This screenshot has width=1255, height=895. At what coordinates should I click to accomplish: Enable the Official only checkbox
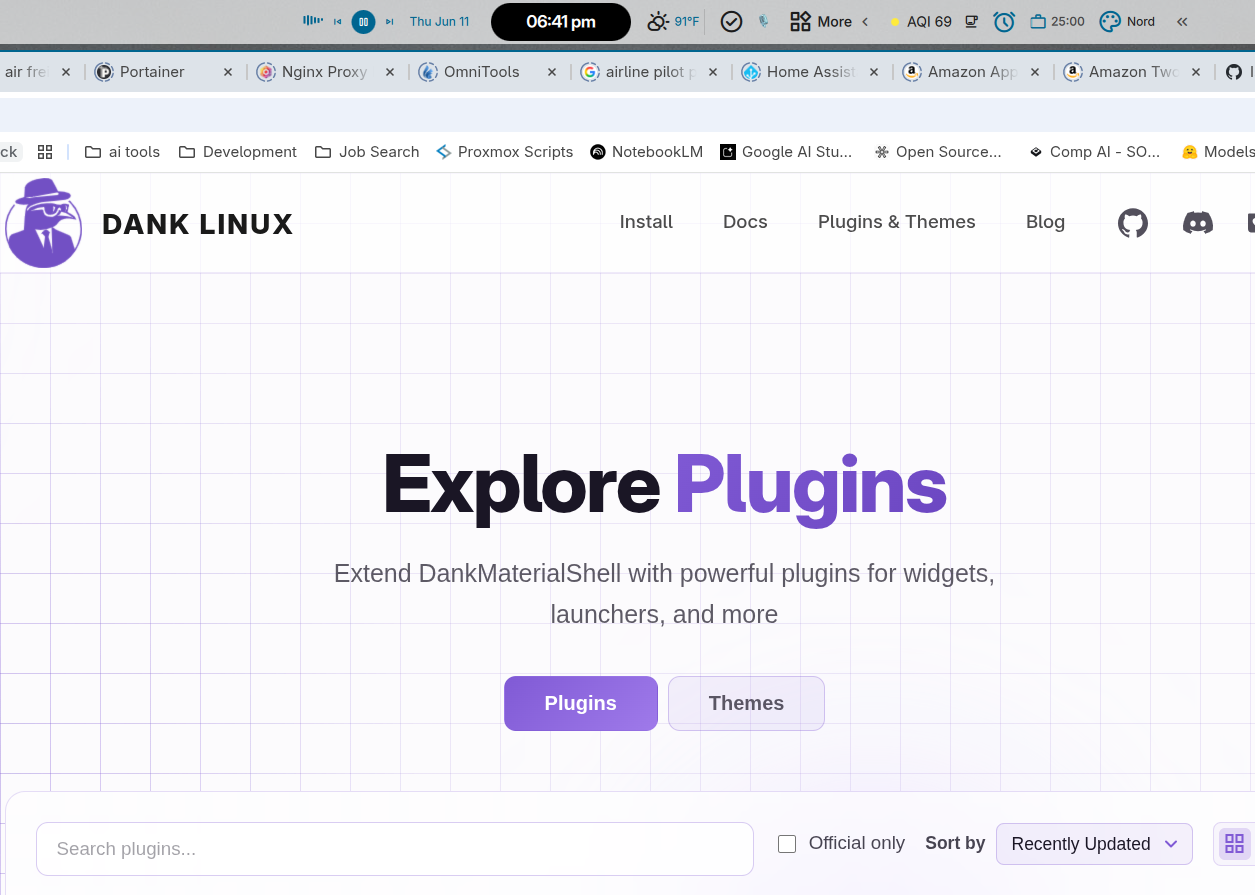coord(787,844)
